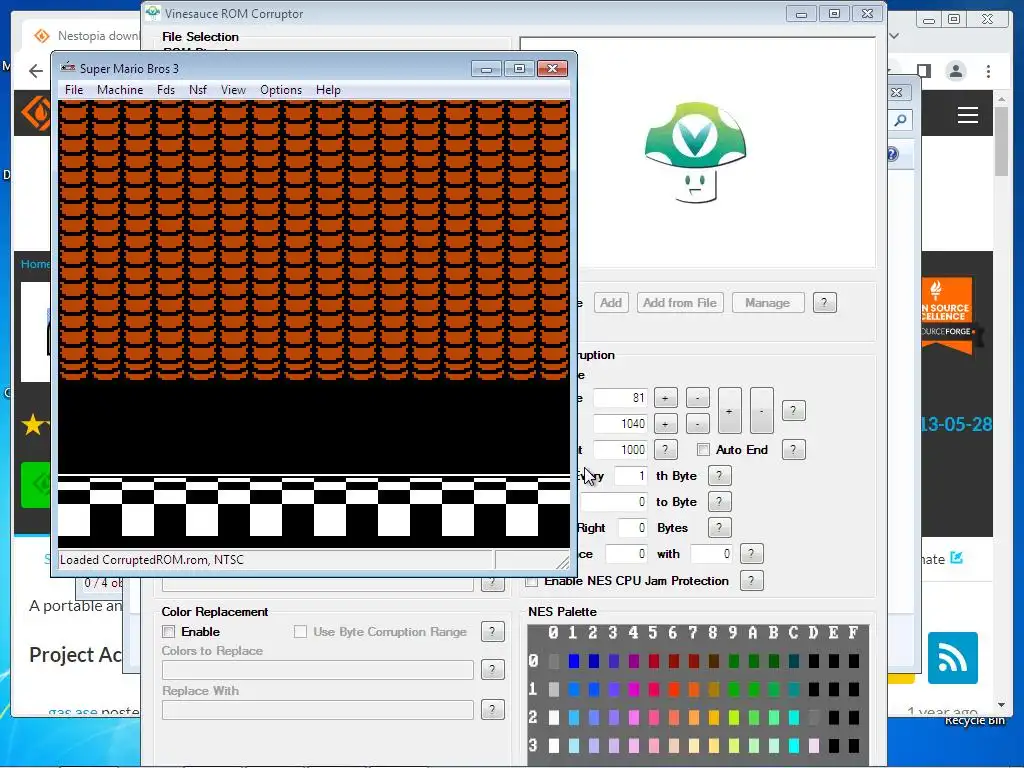The width and height of the screenshot is (1024, 768).
Task: Open the Nsf menu
Action: click(x=197, y=89)
